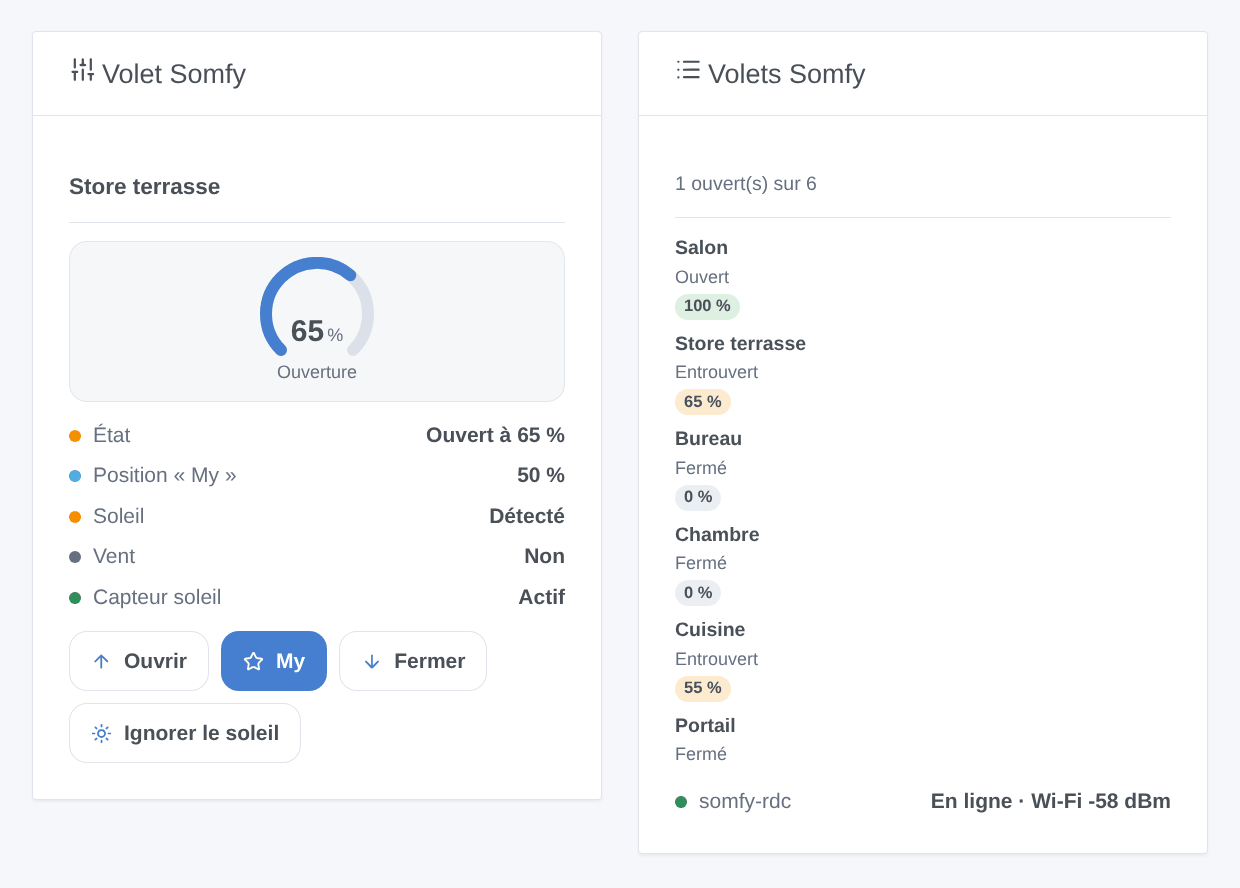Viewport: 1240px width, 888px height.
Task: Click the 'Détecté' sun value
Action: coord(527,516)
